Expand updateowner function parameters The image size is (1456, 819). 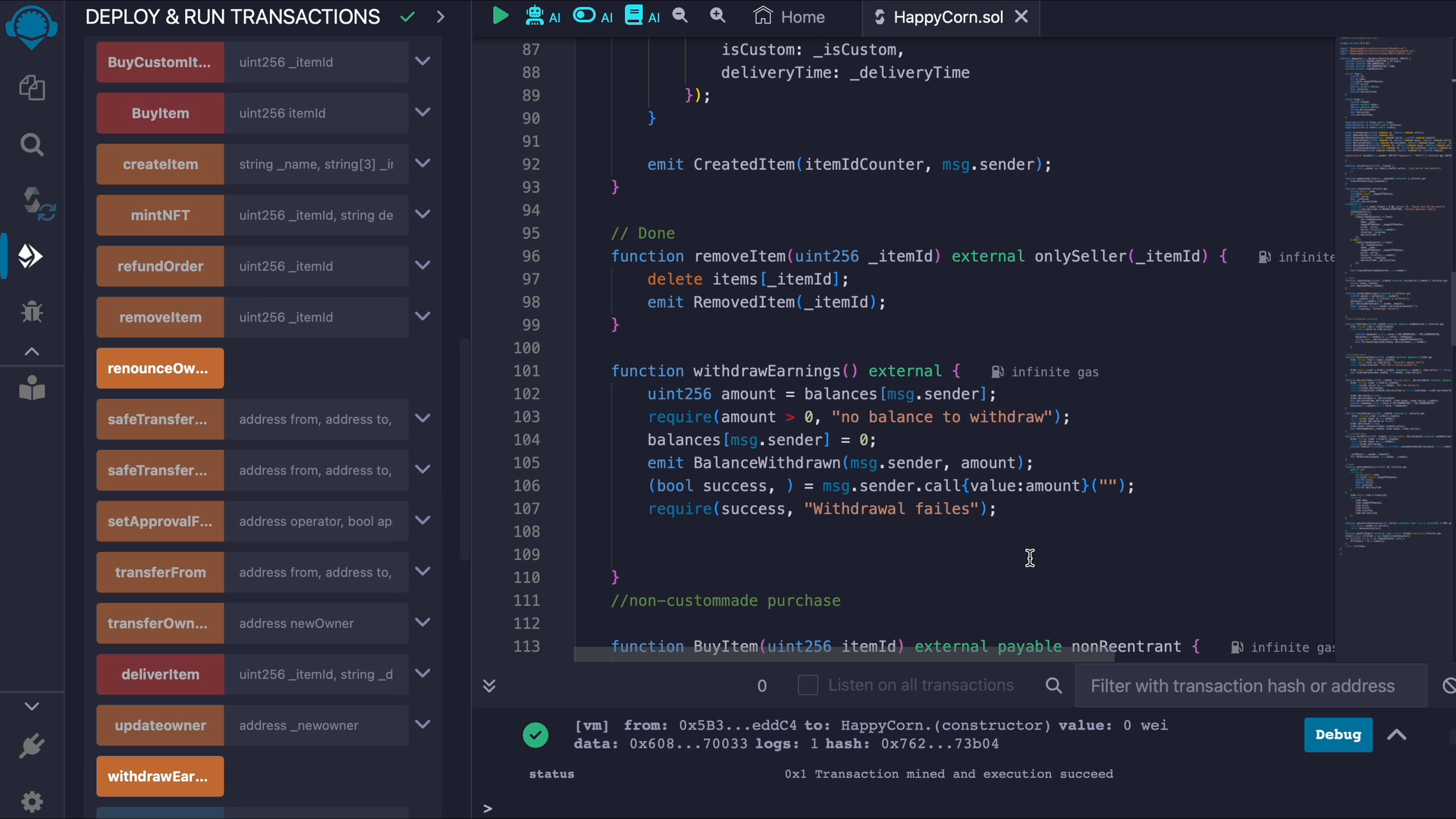click(x=423, y=724)
